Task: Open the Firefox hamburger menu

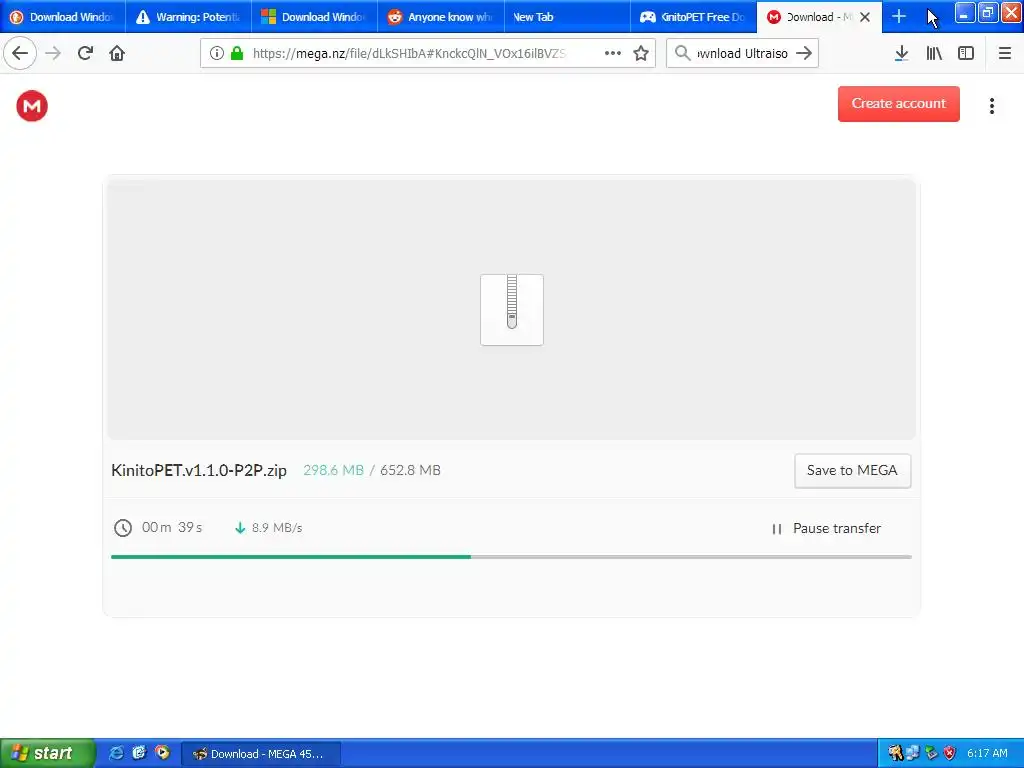Action: 1004,53
